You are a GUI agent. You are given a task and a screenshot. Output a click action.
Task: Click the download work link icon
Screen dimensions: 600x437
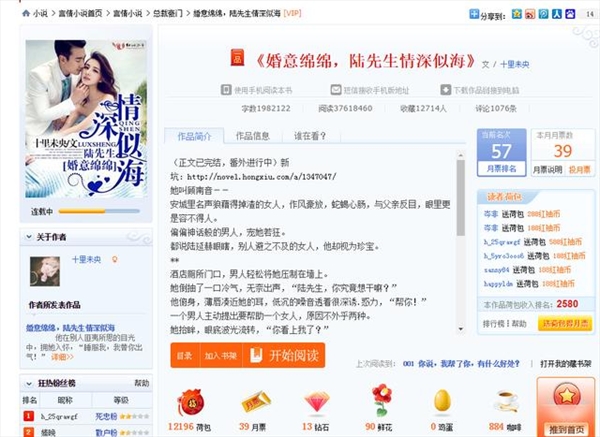click(445, 90)
